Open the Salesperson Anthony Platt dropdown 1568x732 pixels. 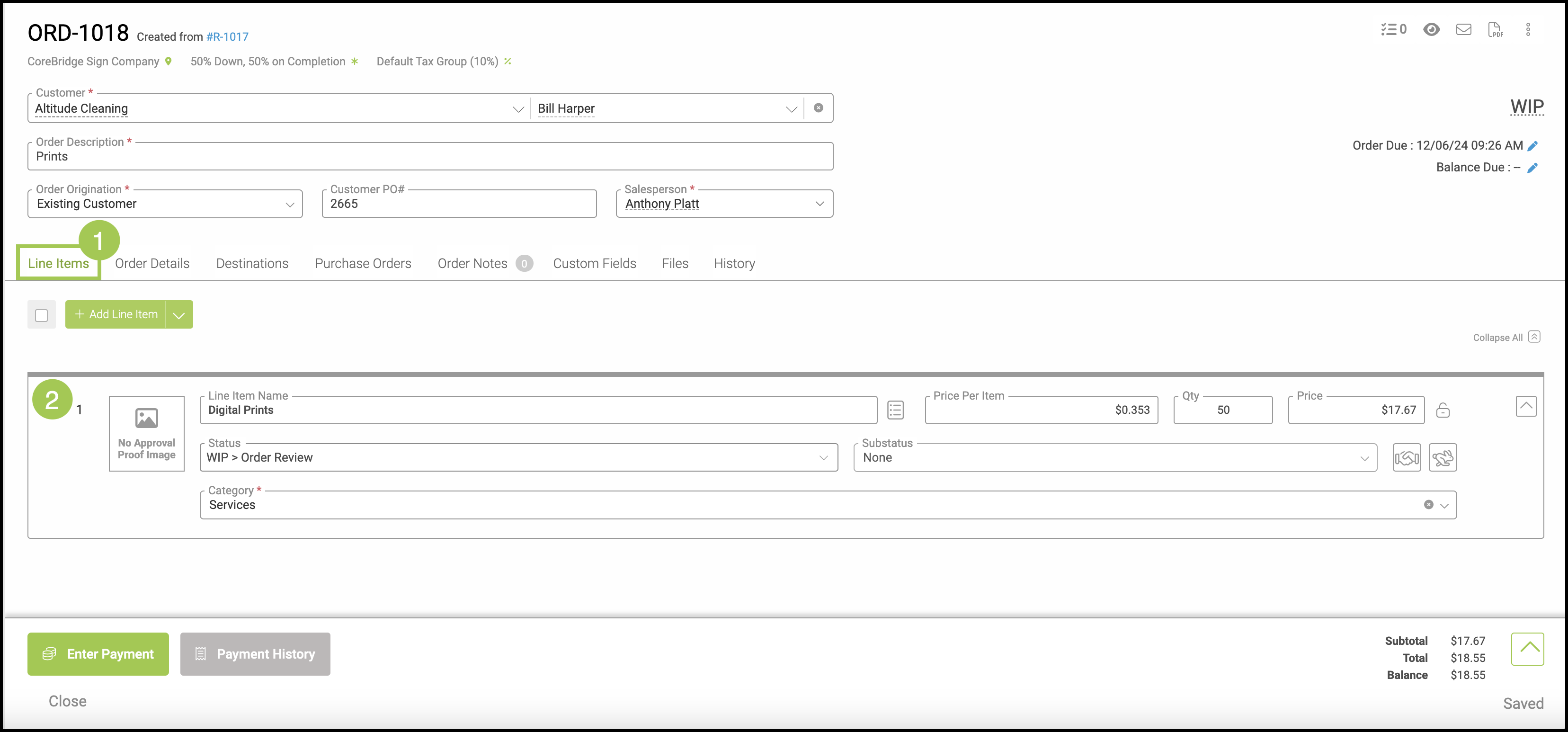(x=724, y=204)
